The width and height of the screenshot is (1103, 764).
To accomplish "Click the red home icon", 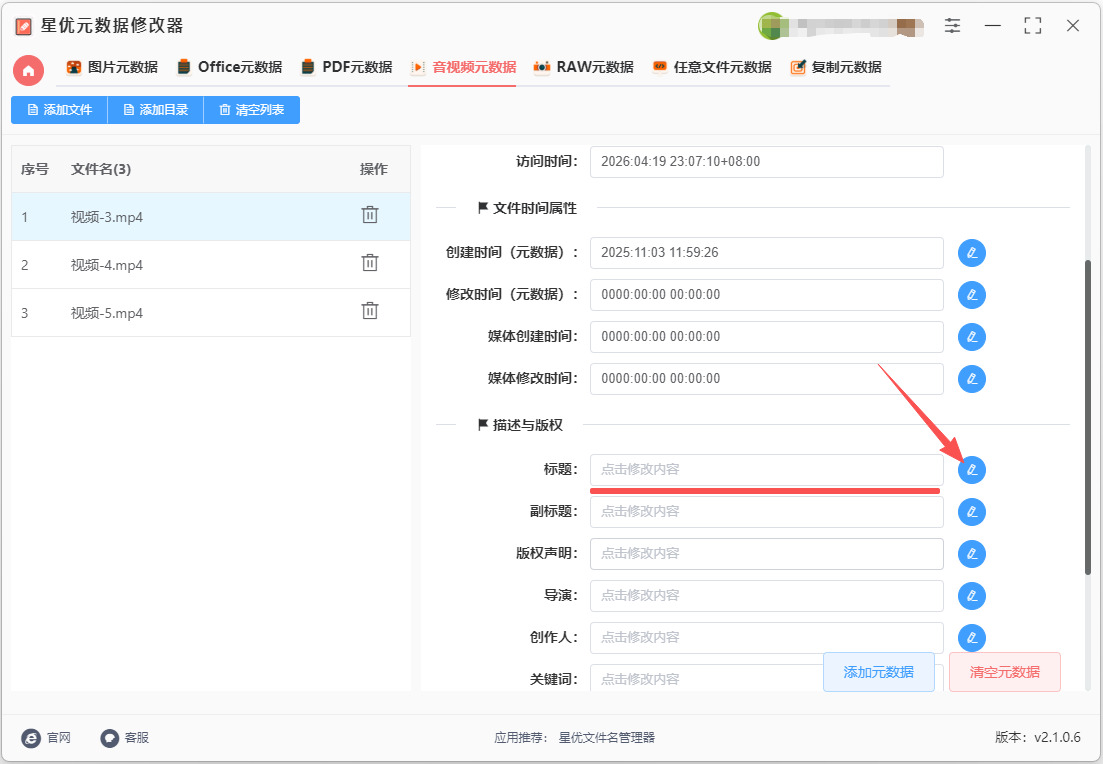I will coord(28,70).
